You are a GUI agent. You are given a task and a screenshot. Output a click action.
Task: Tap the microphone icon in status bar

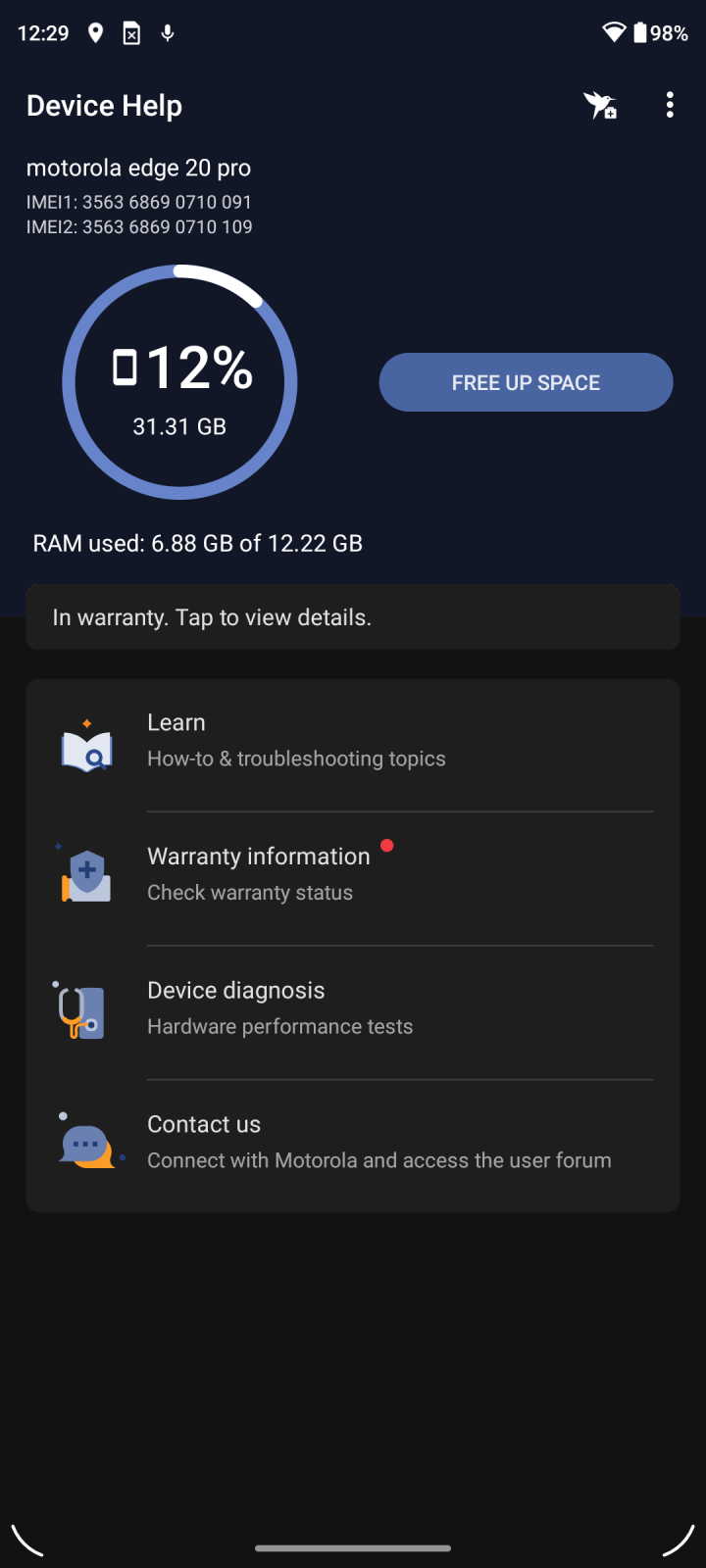[x=168, y=33]
